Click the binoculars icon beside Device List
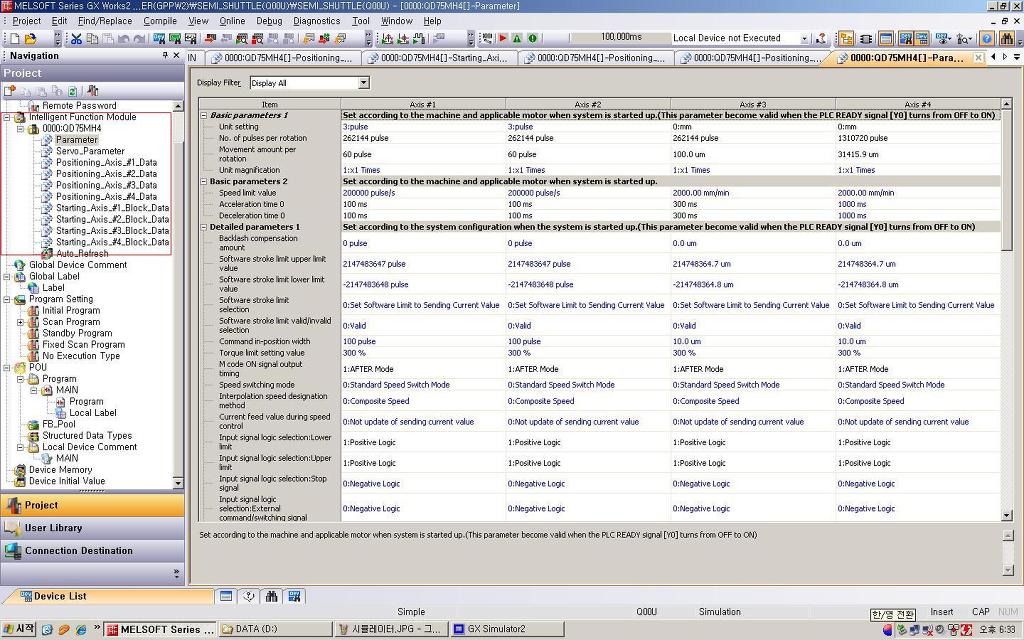 [x=272, y=596]
